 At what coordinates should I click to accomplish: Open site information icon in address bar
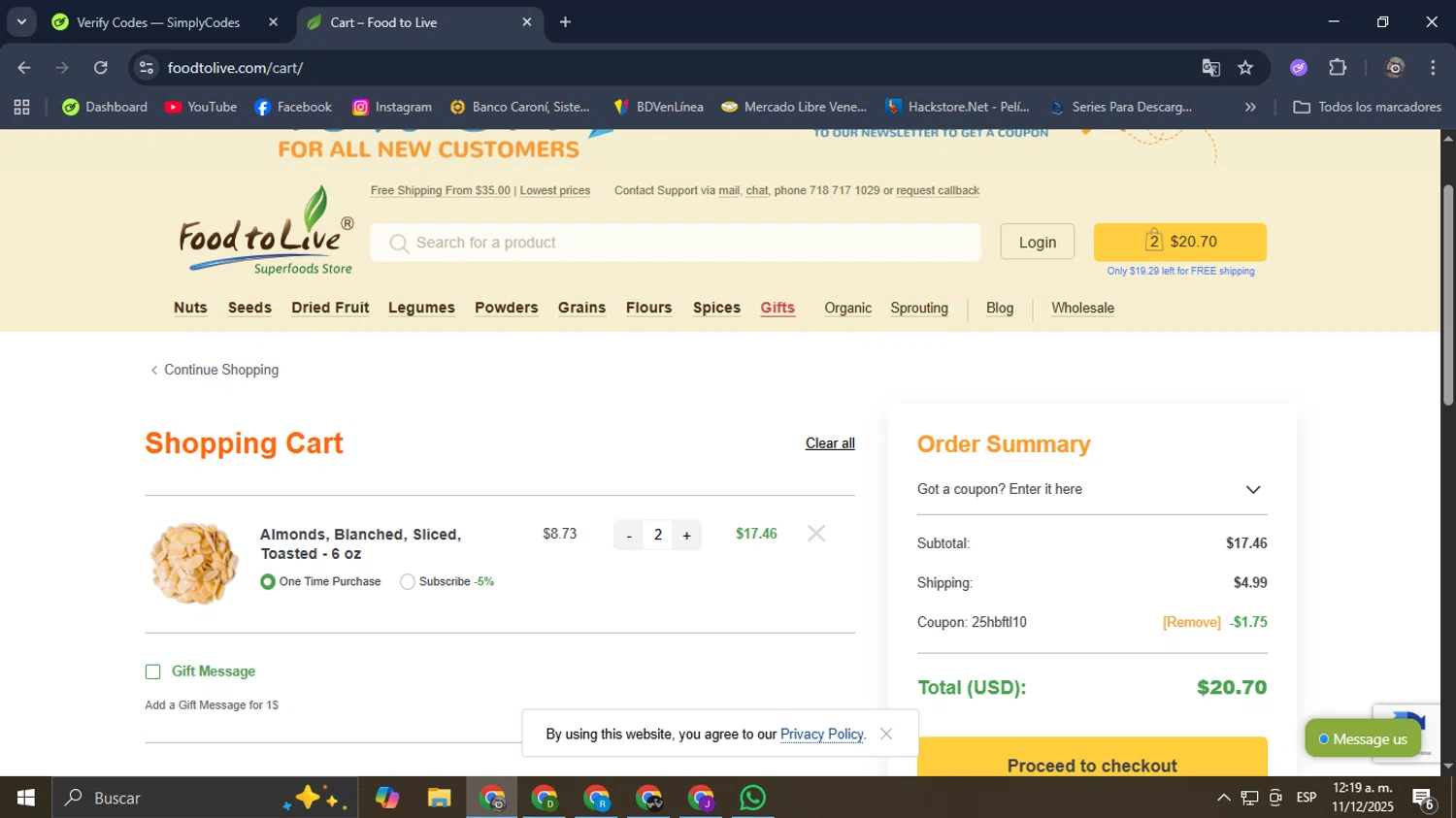pyautogui.click(x=147, y=68)
